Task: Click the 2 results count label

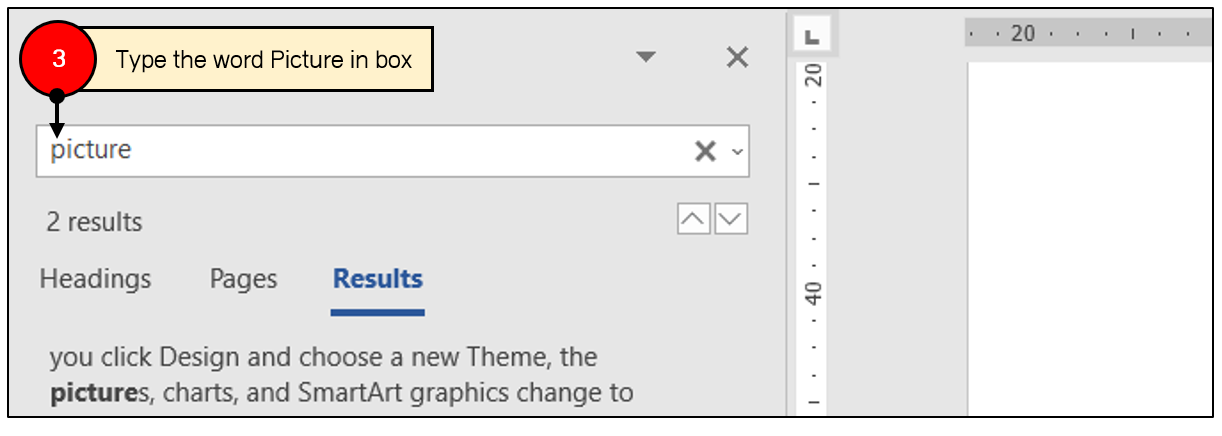Action: coord(94,222)
